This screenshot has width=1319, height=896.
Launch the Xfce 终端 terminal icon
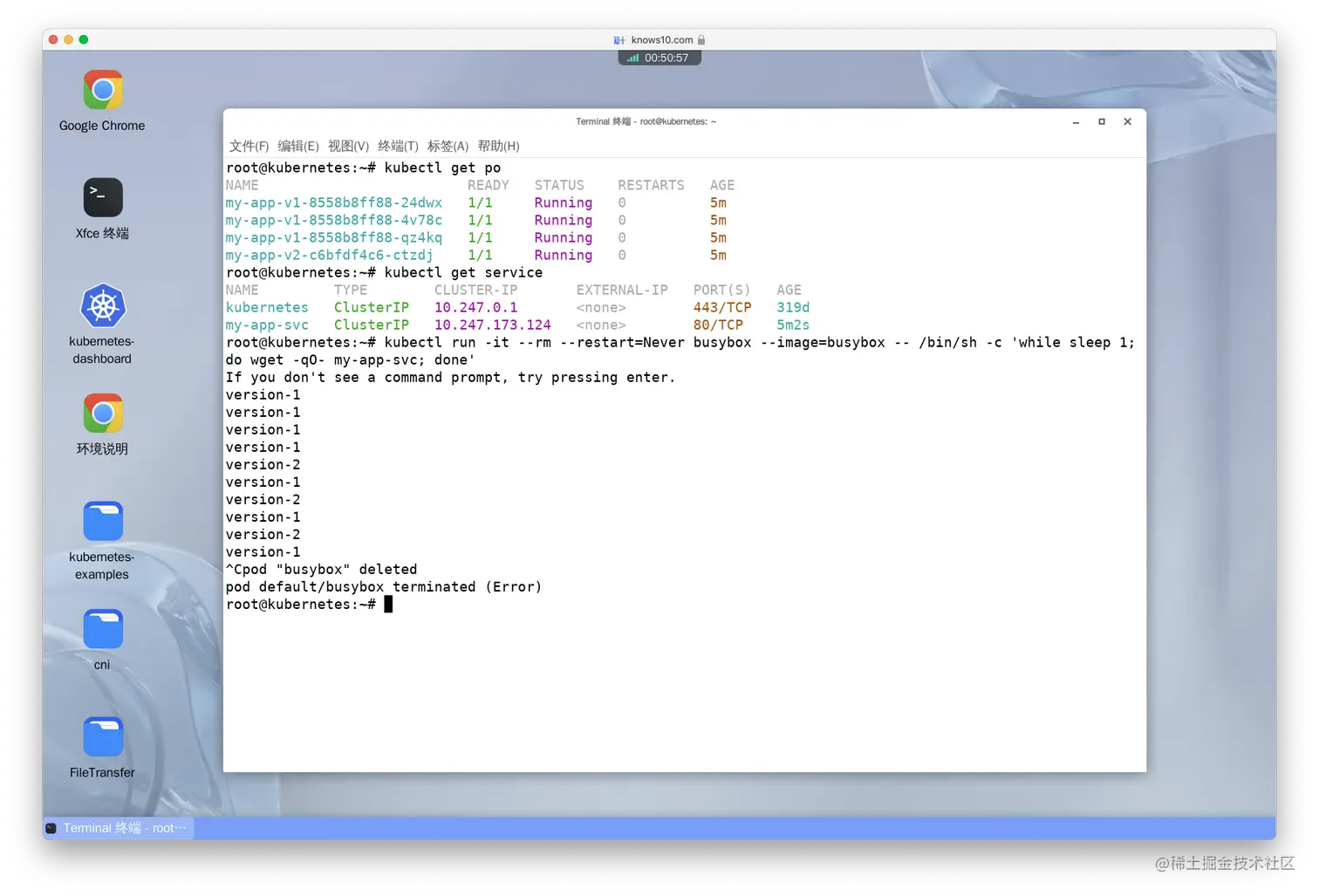(x=103, y=198)
